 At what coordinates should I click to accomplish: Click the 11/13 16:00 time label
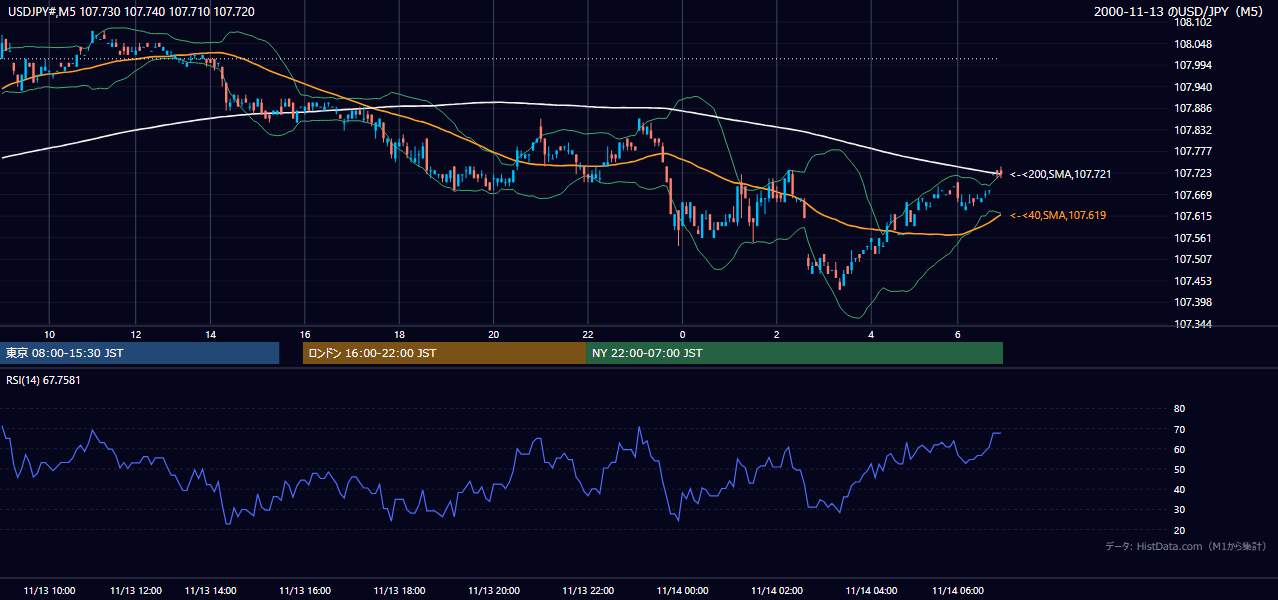coord(305,591)
